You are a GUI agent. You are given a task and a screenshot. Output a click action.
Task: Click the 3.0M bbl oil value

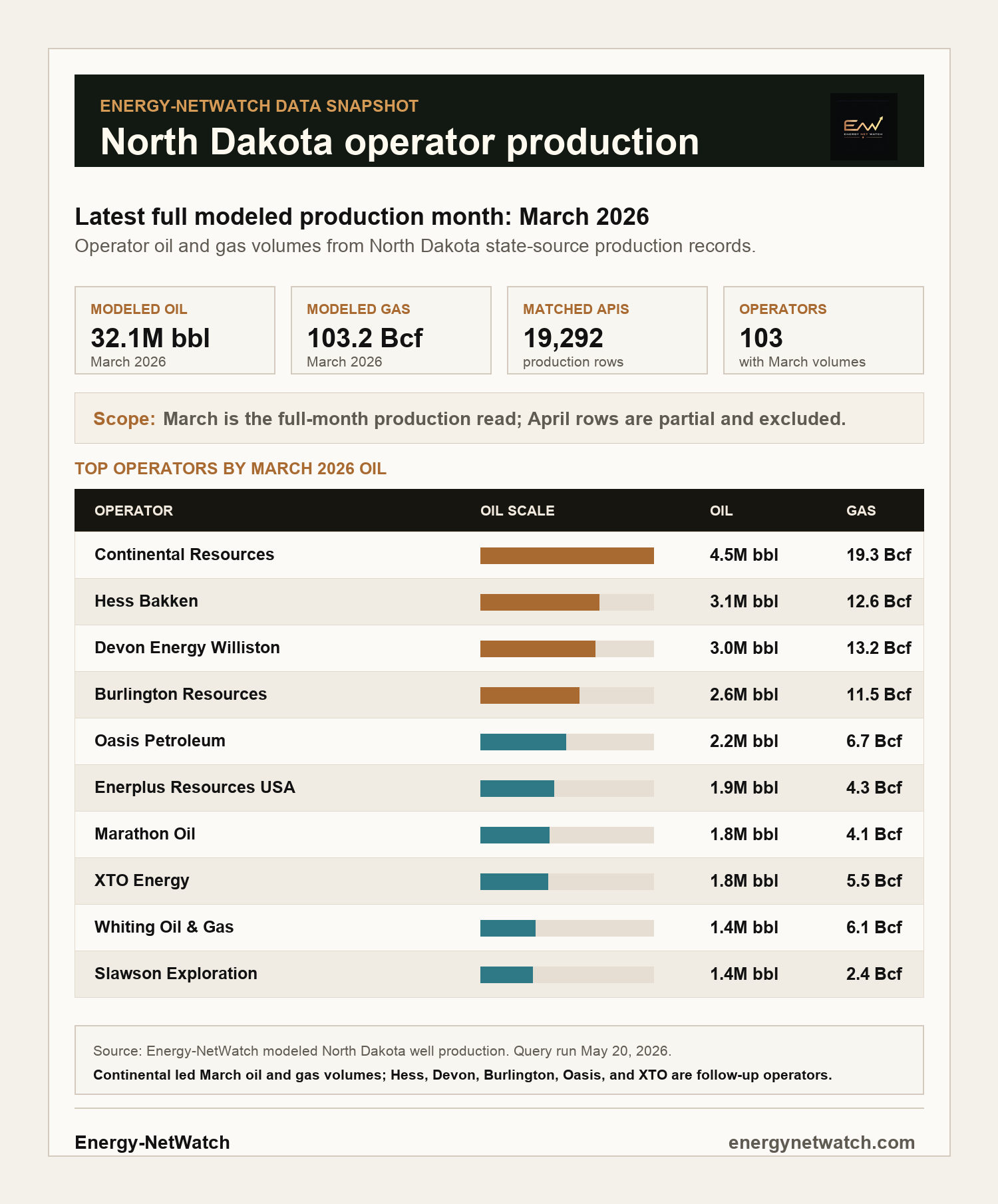tap(744, 648)
